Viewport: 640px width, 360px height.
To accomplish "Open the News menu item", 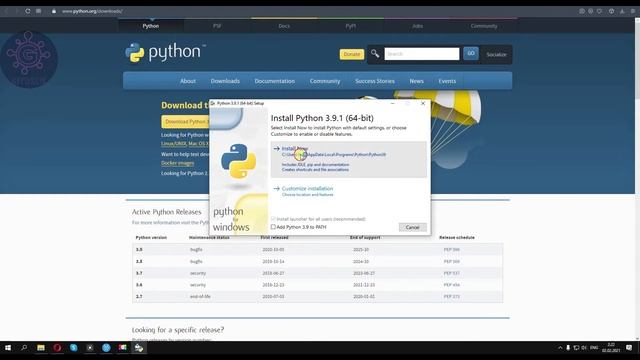I will click(x=416, y=81).
